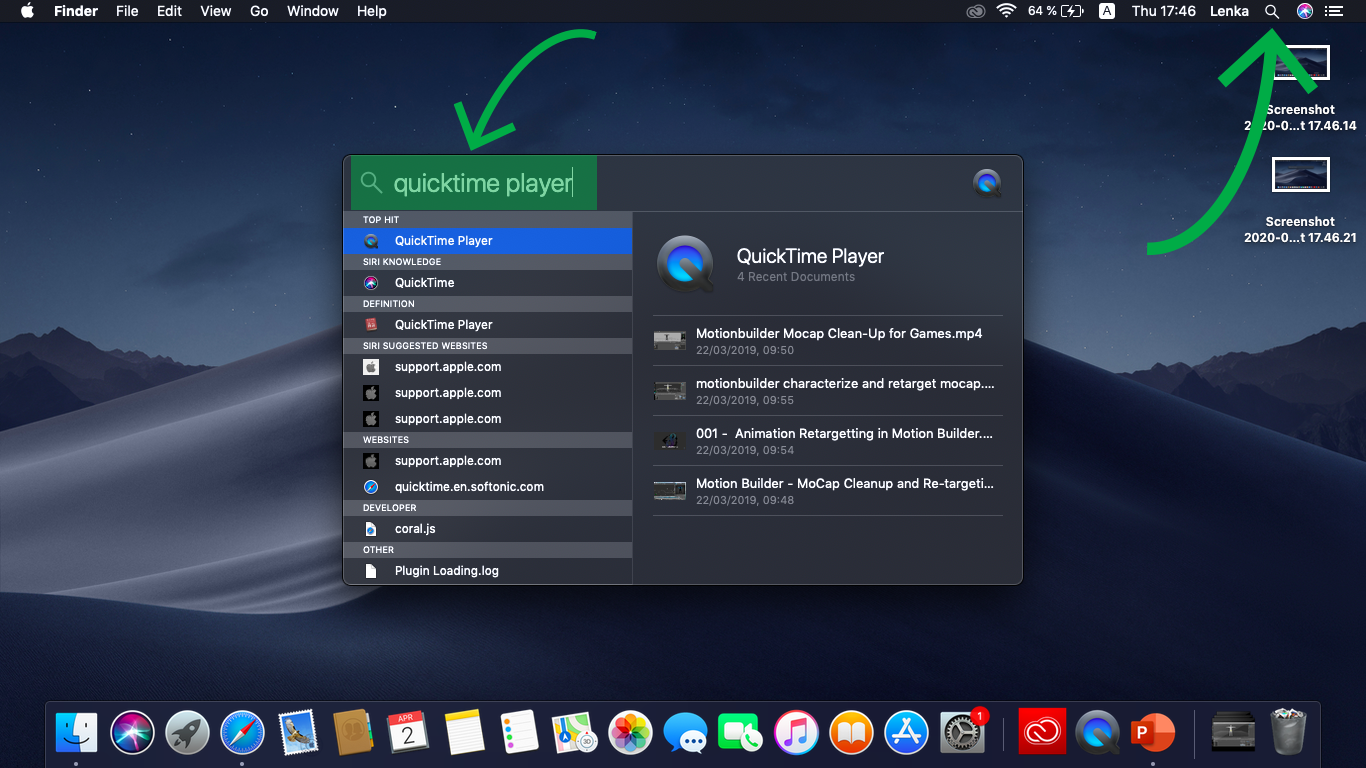The width and height of the screenshot is (1366, 768).
Task: Open the View menu
Action: tap(216, 11)
